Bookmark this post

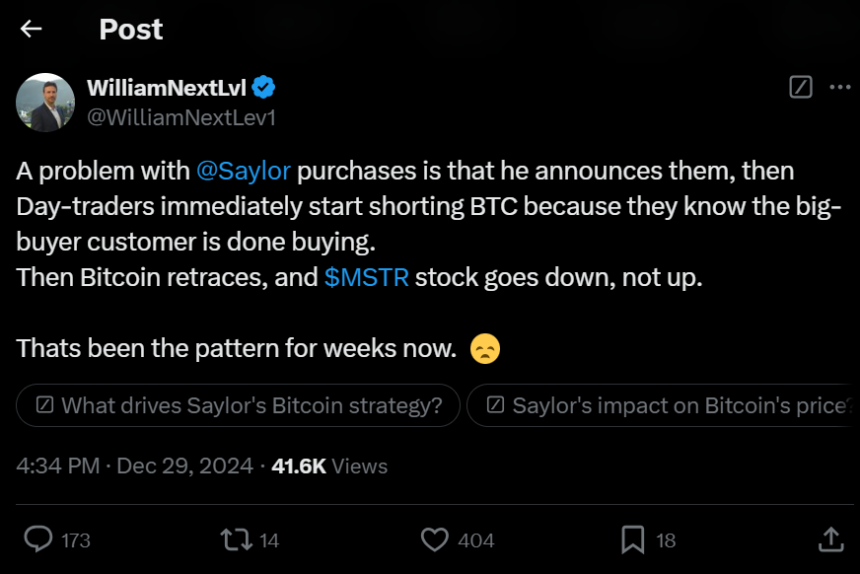pyautogui.click(x=632, y=539)
